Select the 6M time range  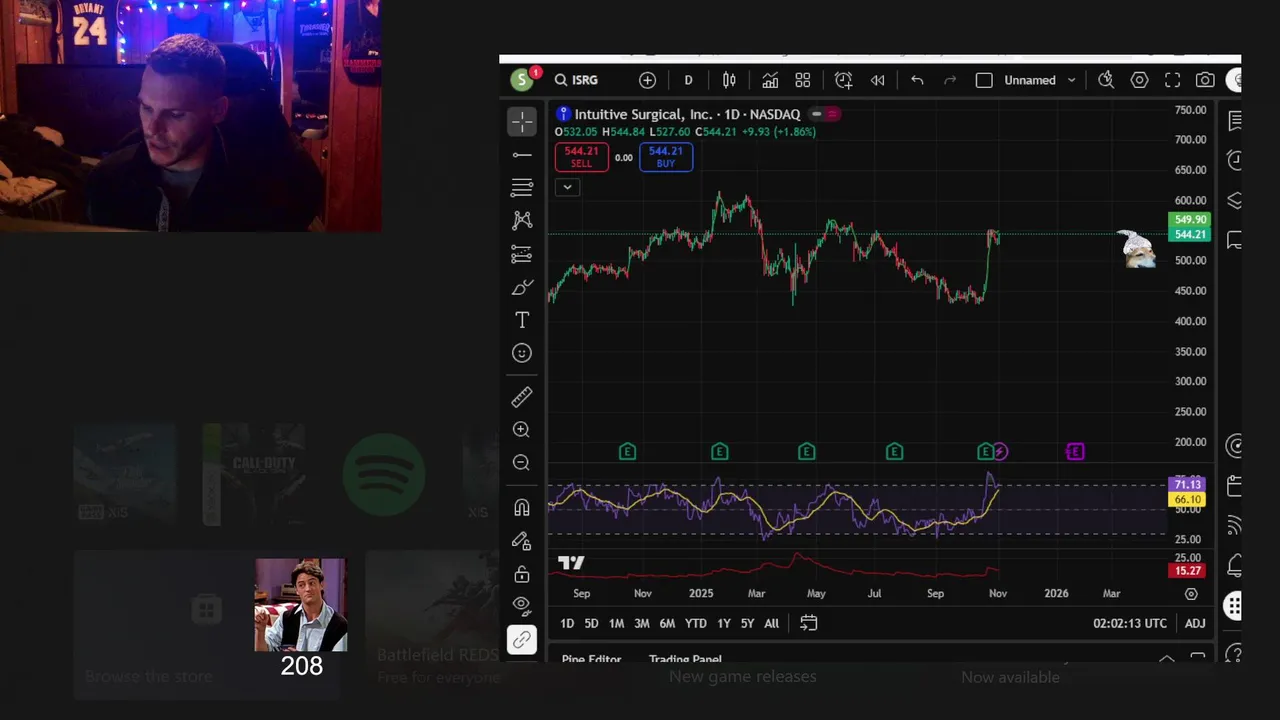(x=667, y=623)
